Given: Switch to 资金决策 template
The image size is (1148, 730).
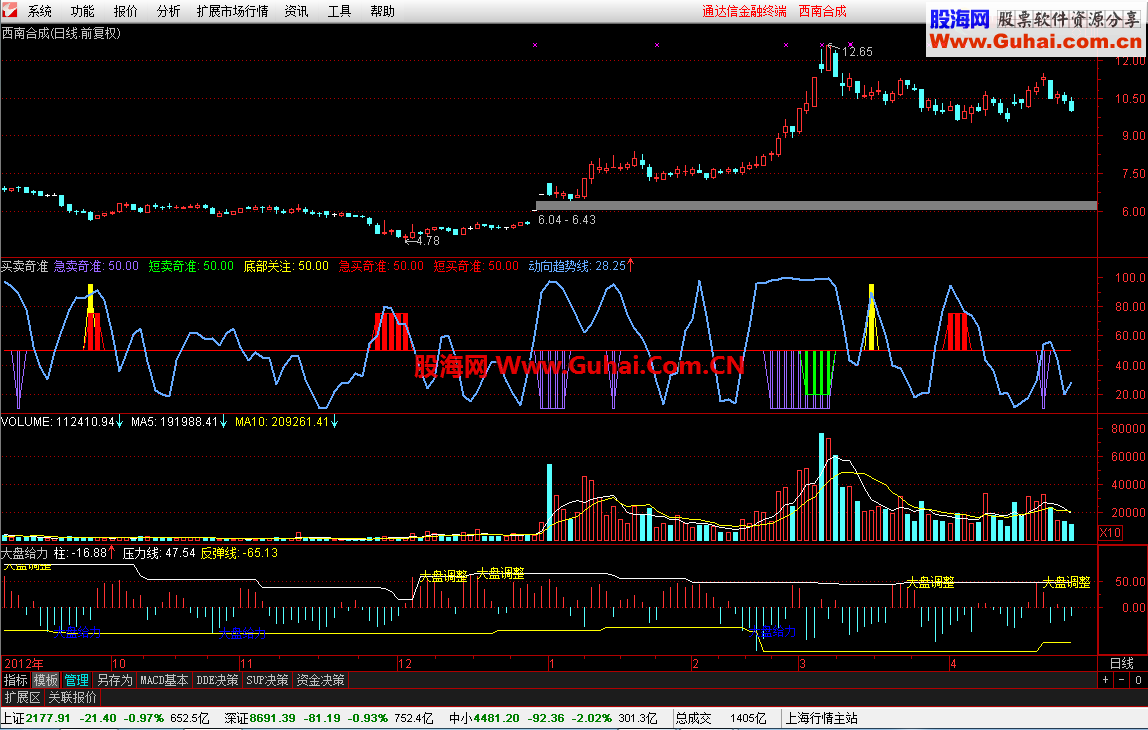Looking at the screenshot, I should 321,680.
